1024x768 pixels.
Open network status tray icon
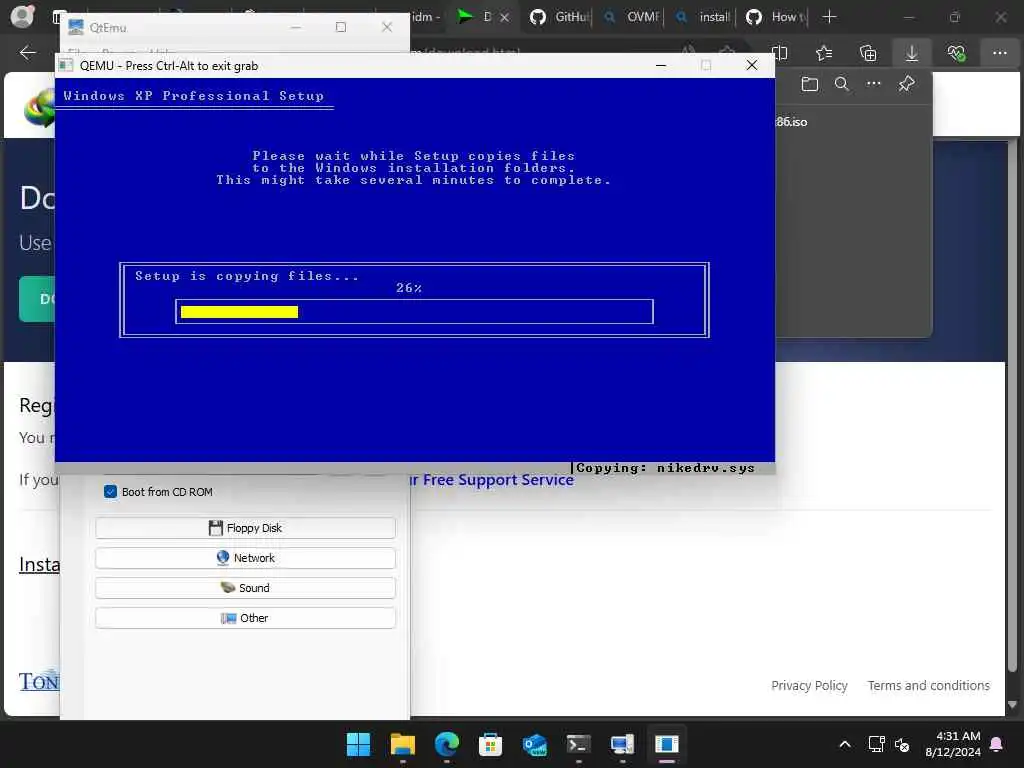(876, 744)
